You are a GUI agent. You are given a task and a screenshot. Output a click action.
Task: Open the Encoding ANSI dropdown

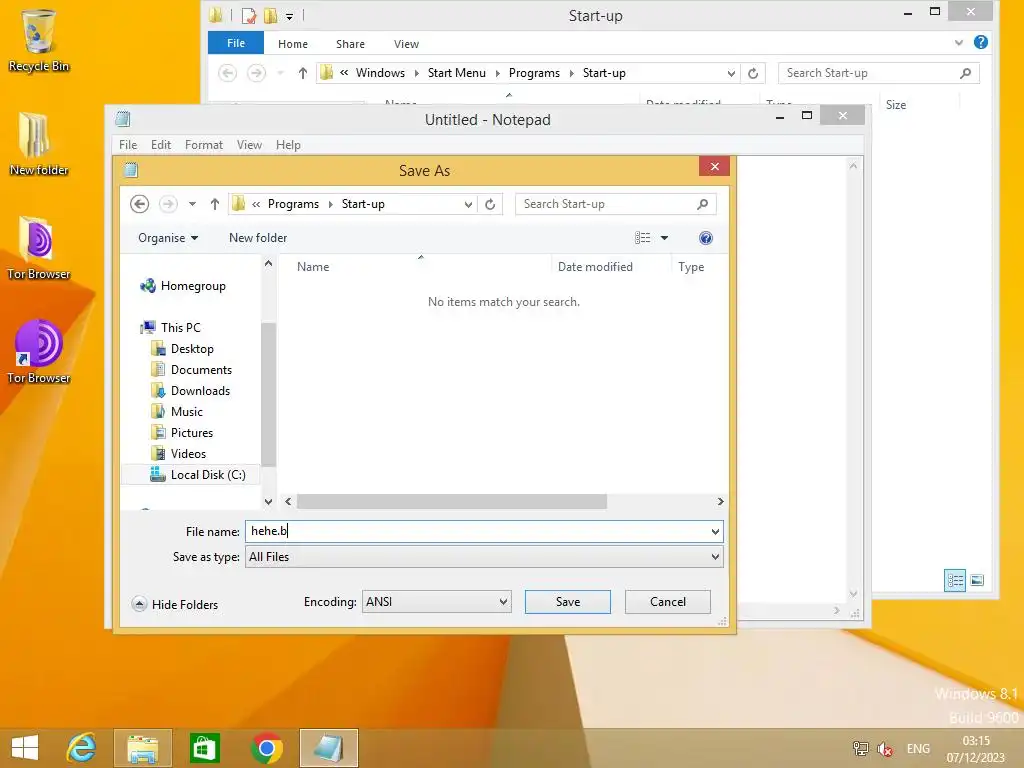point(504,601)
